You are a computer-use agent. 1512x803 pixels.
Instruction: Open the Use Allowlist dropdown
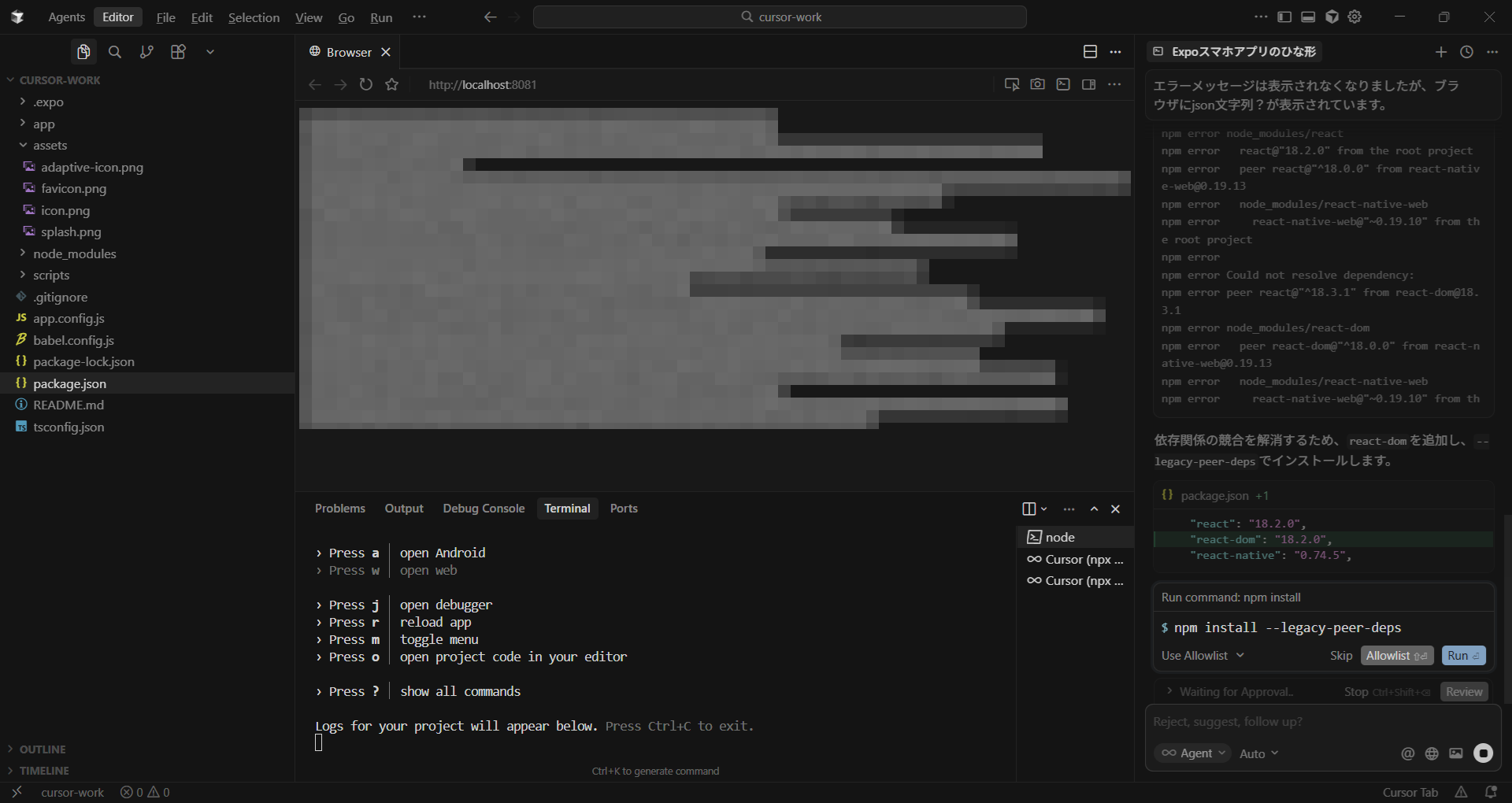coord(1202,656)
